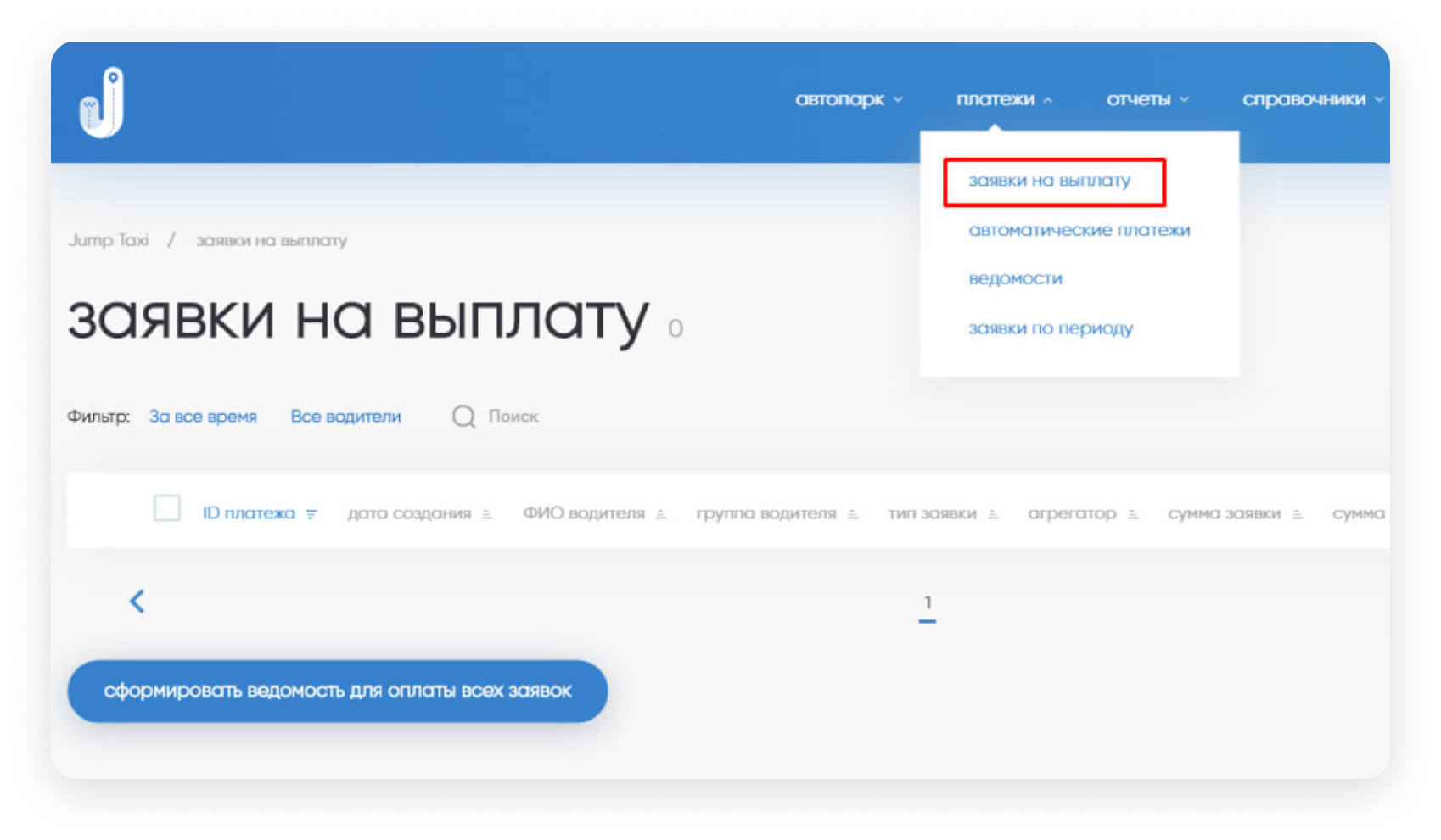Sort by сумма заявки column icon
Screen dimensions: 1441x840
click(x=1297, y=514)
